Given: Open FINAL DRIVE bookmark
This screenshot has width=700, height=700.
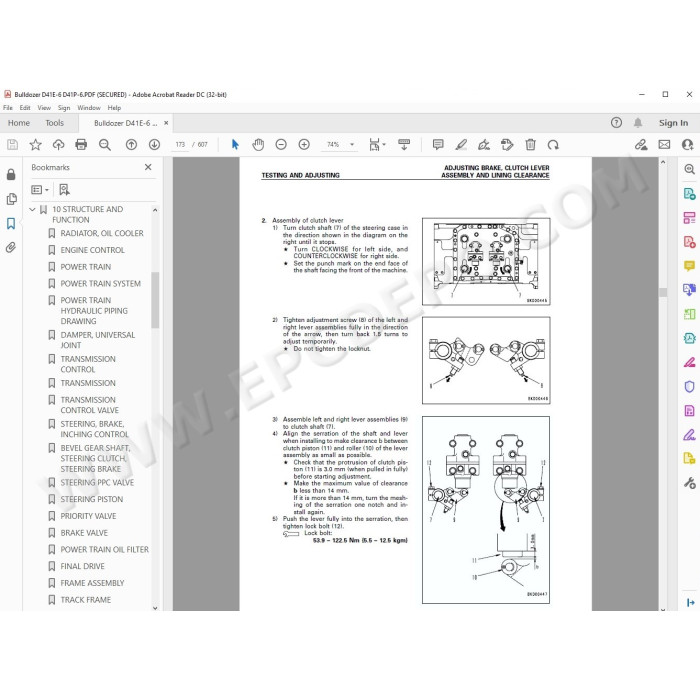Looking at the screenshot, I should (x=82, y=566).
